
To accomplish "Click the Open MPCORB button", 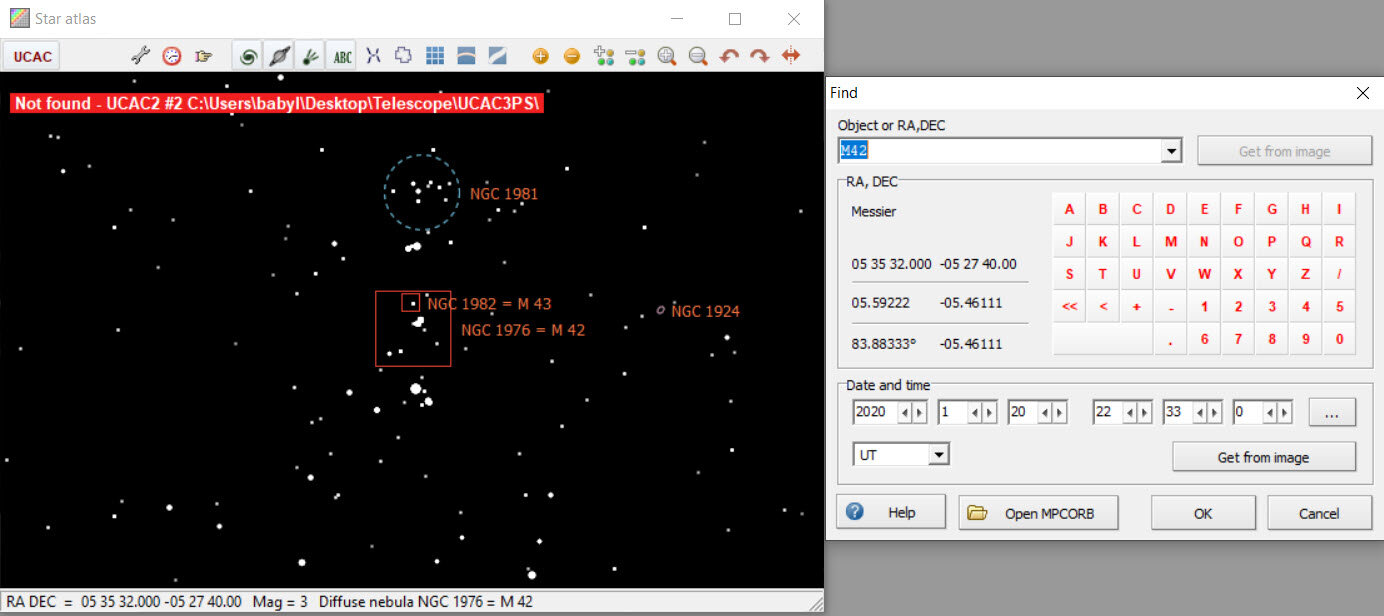I will [x=1038, y=513].
